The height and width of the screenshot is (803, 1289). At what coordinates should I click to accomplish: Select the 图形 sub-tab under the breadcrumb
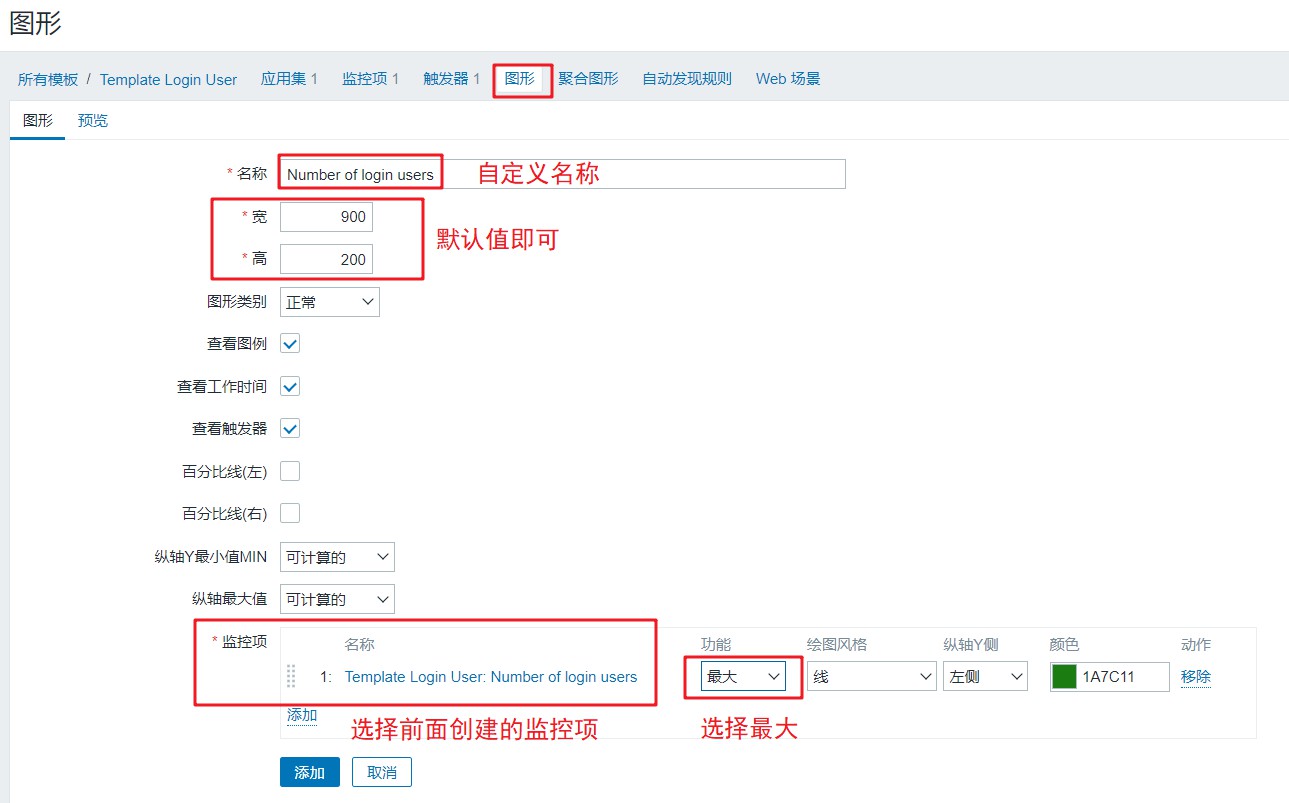pos(38,121)
